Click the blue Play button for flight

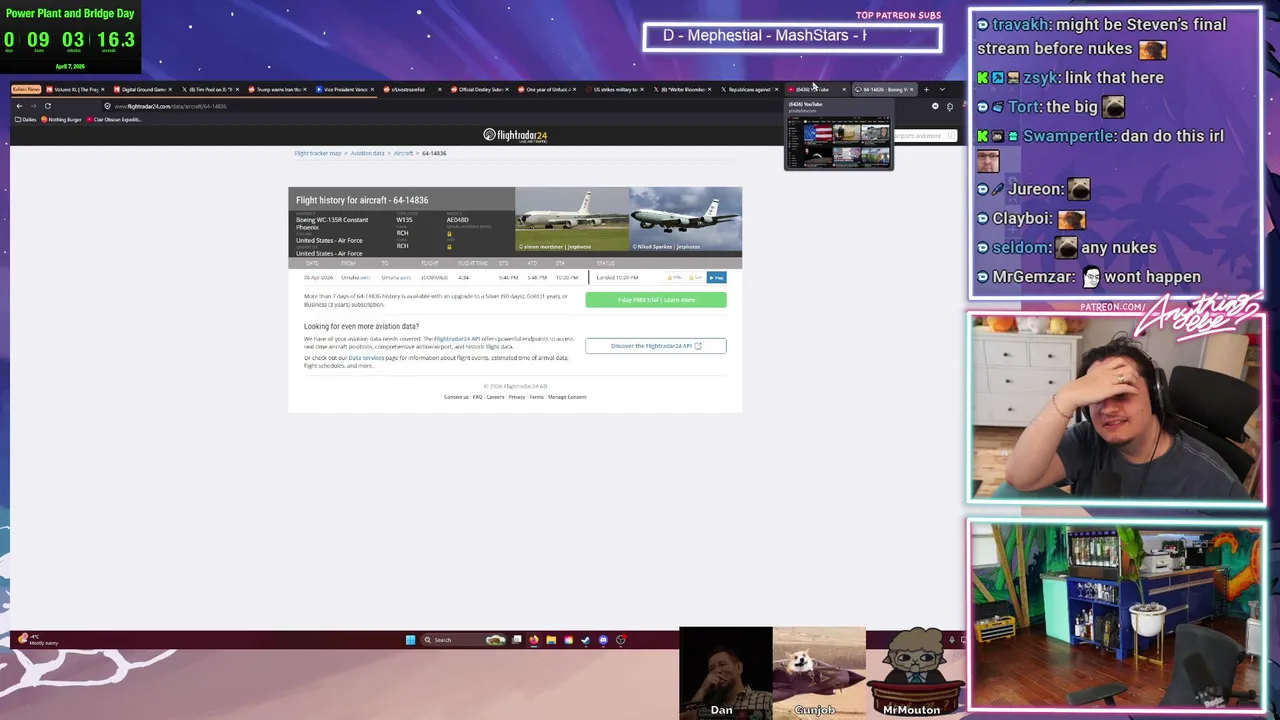point(717,277)
